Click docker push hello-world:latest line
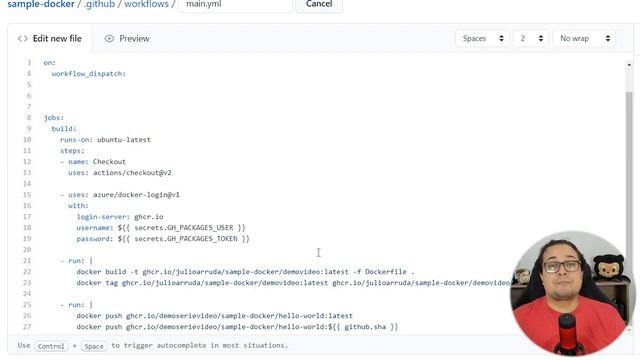 pyautogui.click(x=214, y=316)
